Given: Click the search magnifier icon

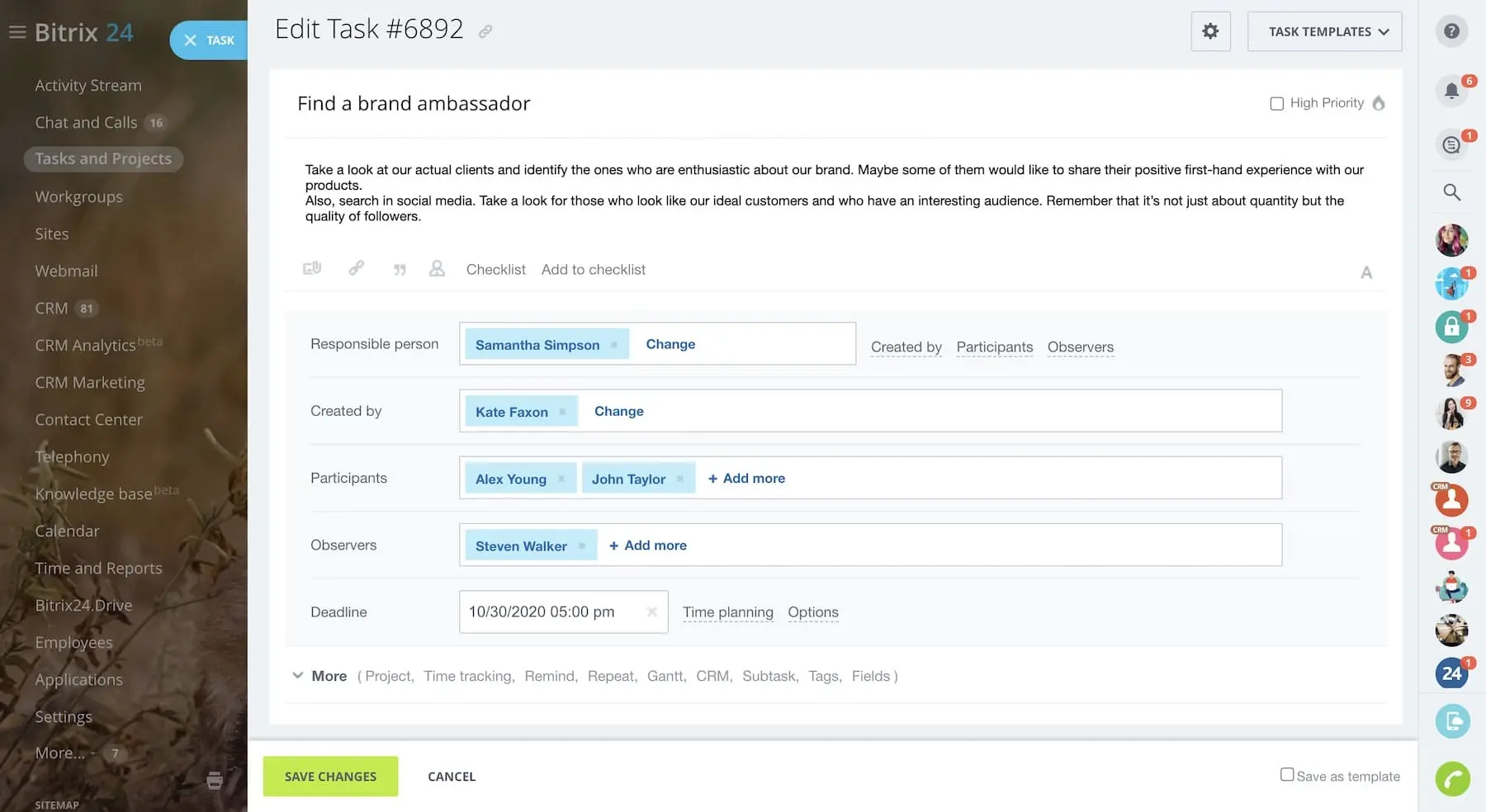Looking at the screenshot, I should click(1451, 192).
